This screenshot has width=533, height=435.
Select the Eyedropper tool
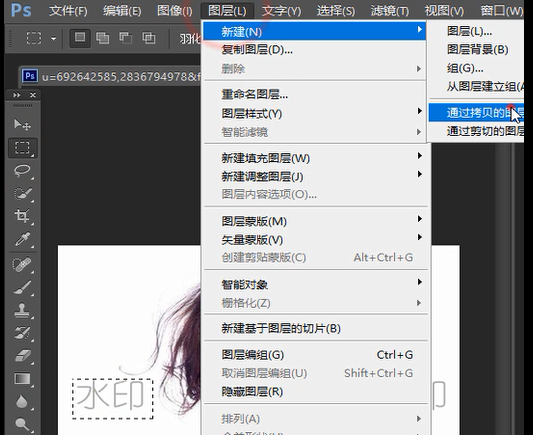[x=22, y=239]
